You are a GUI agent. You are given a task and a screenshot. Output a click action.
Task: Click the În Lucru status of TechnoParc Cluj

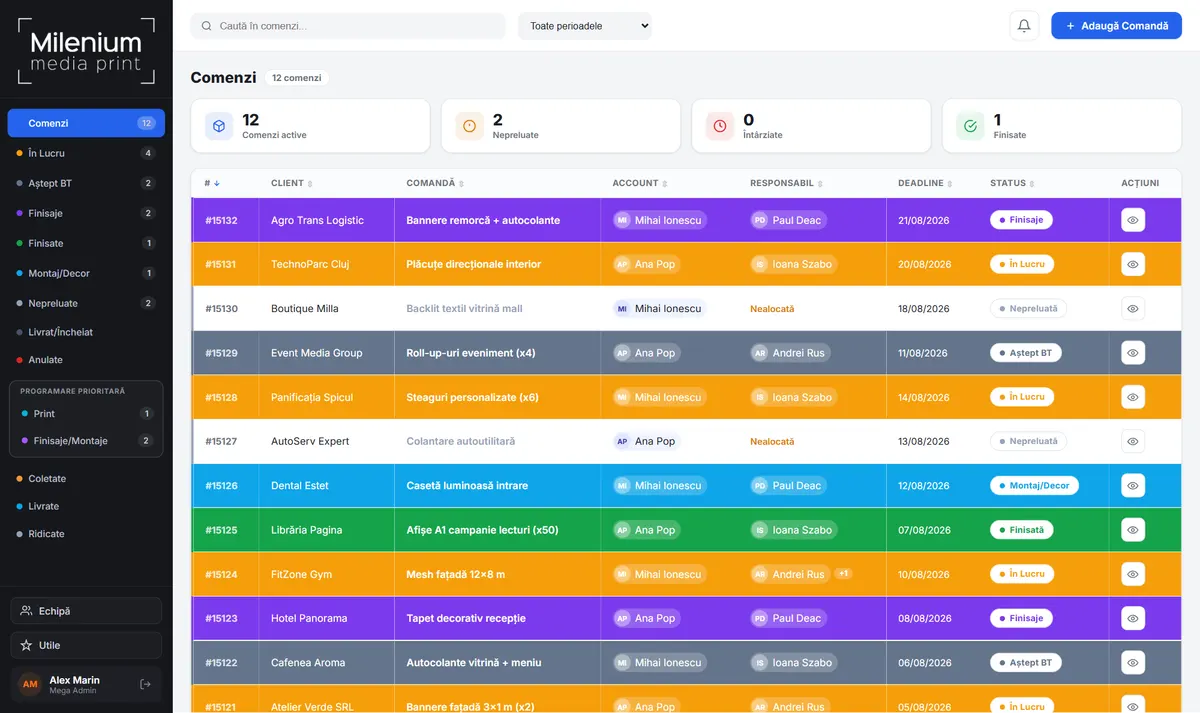coord(1022,264)
